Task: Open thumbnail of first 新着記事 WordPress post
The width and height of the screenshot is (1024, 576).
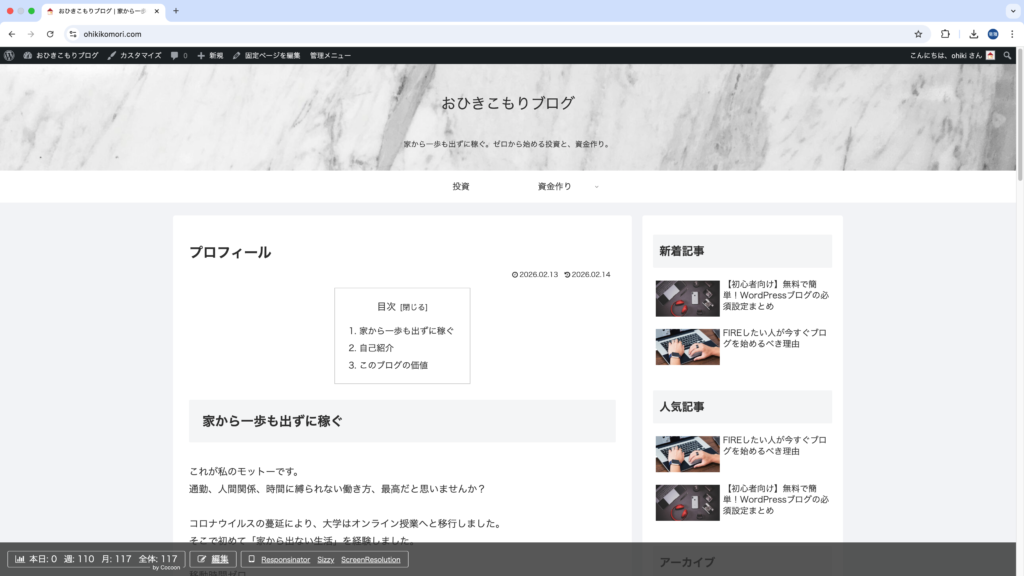Action: [687, 298]
